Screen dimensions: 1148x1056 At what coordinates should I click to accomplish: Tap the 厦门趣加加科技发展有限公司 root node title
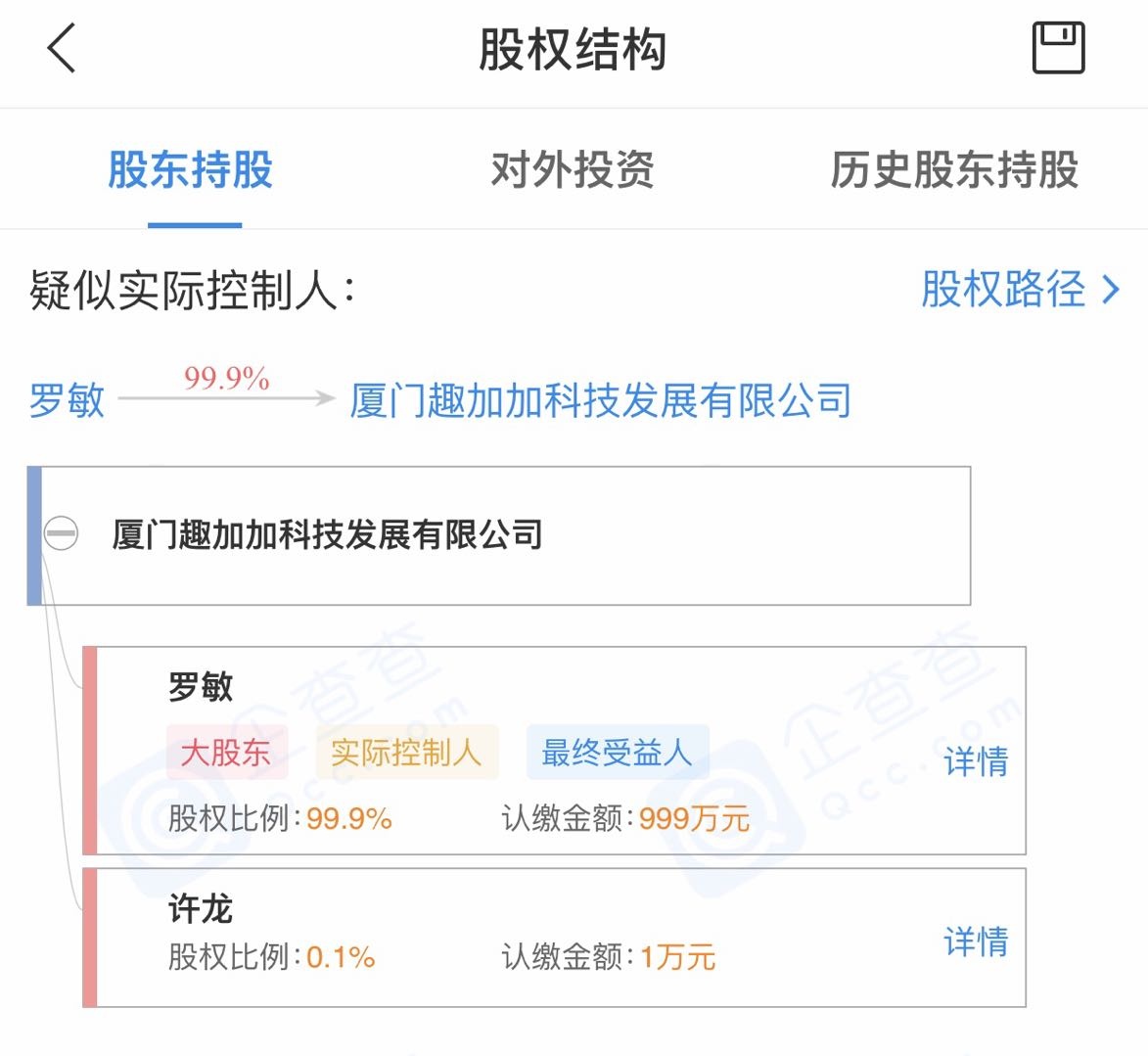point(327,535)
